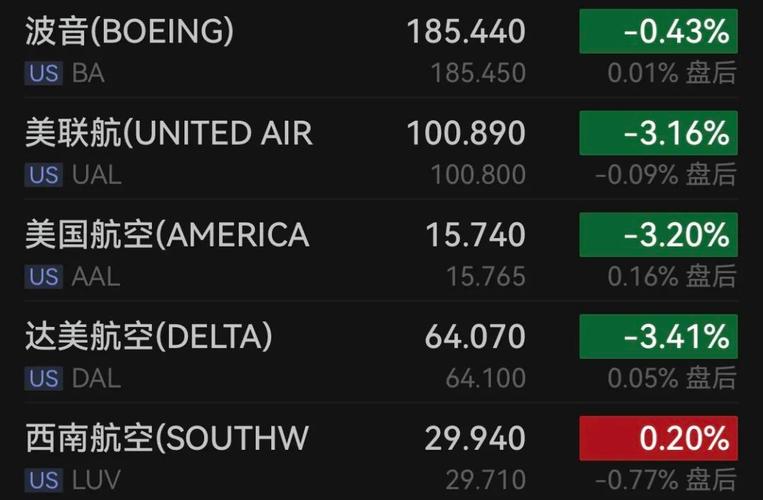763x500 pixels.
Task: Open the 波音(BOEING) stock row
Action: click(x=382, y=49)
